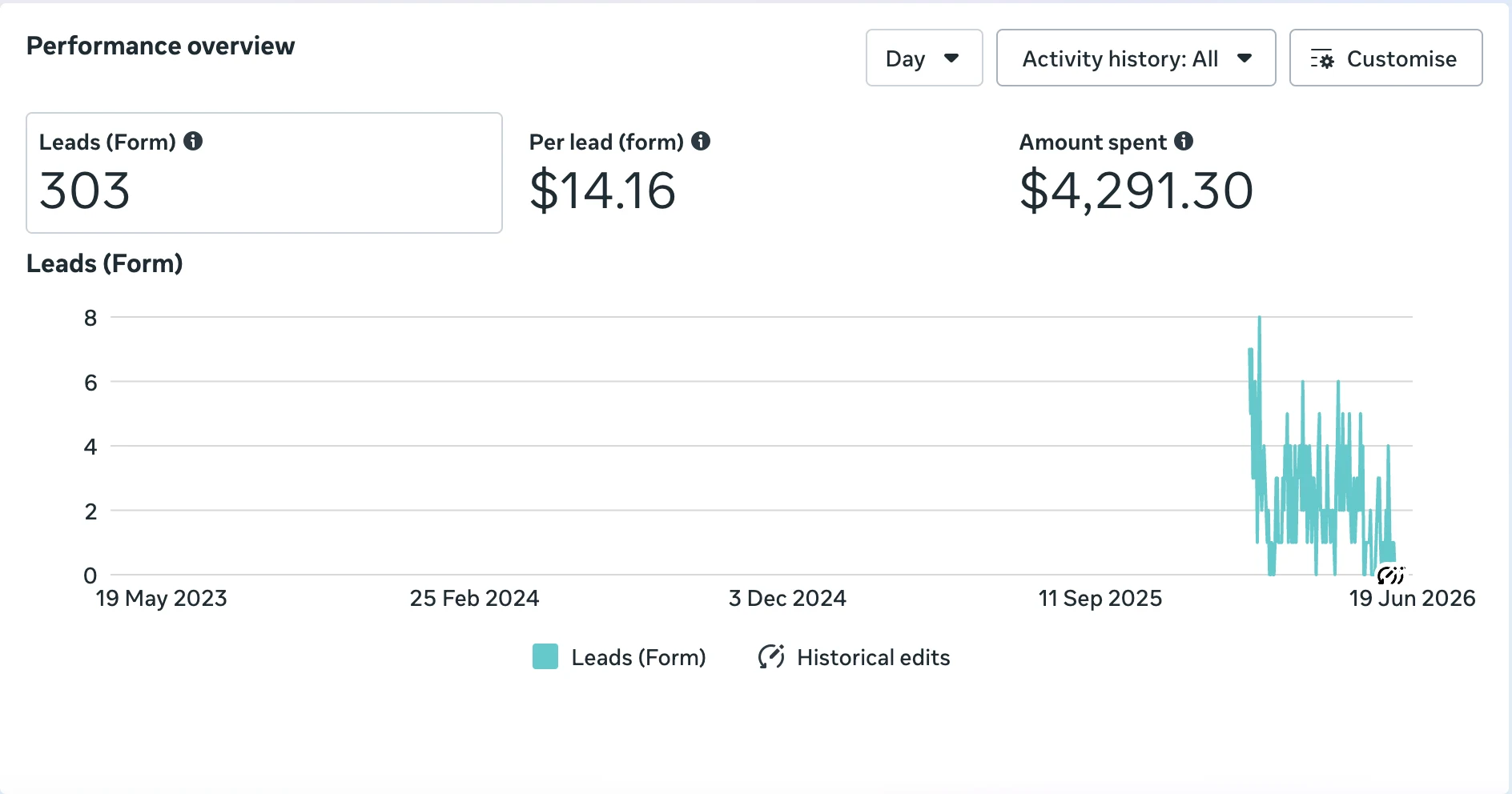Expand the Activity history: All dropdown

click(1136, 58)
